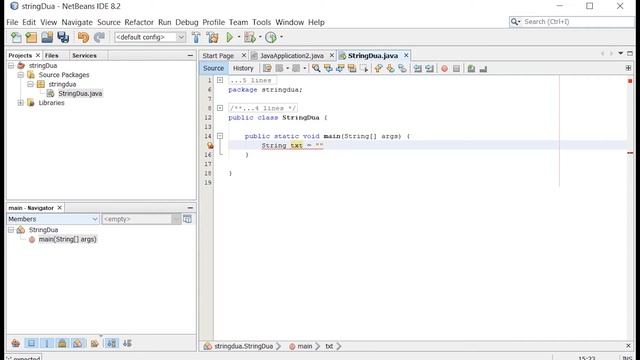Click the Last Edit icon in editor toolbar
Viewport: 640px width, 360px height.
click(267, 69)
